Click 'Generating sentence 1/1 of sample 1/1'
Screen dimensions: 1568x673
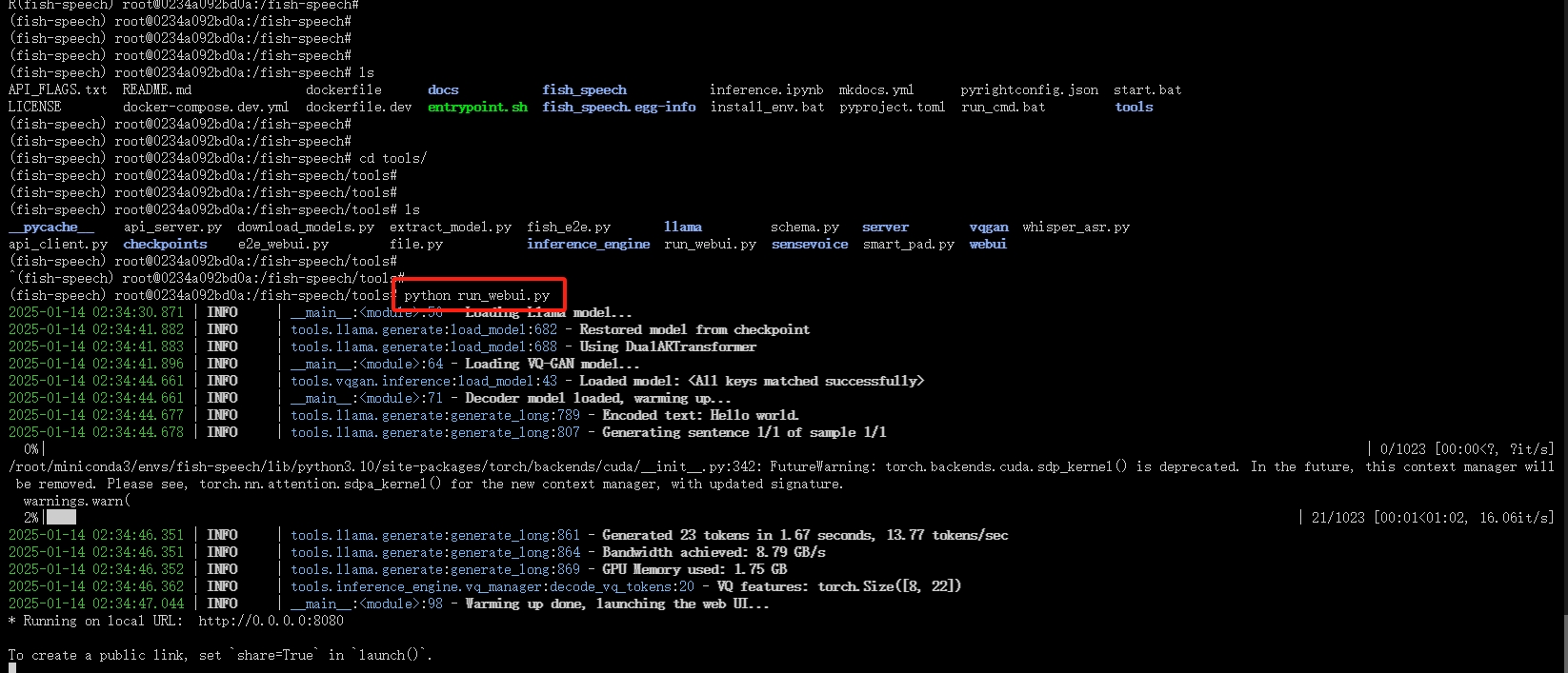pos(744,432)
